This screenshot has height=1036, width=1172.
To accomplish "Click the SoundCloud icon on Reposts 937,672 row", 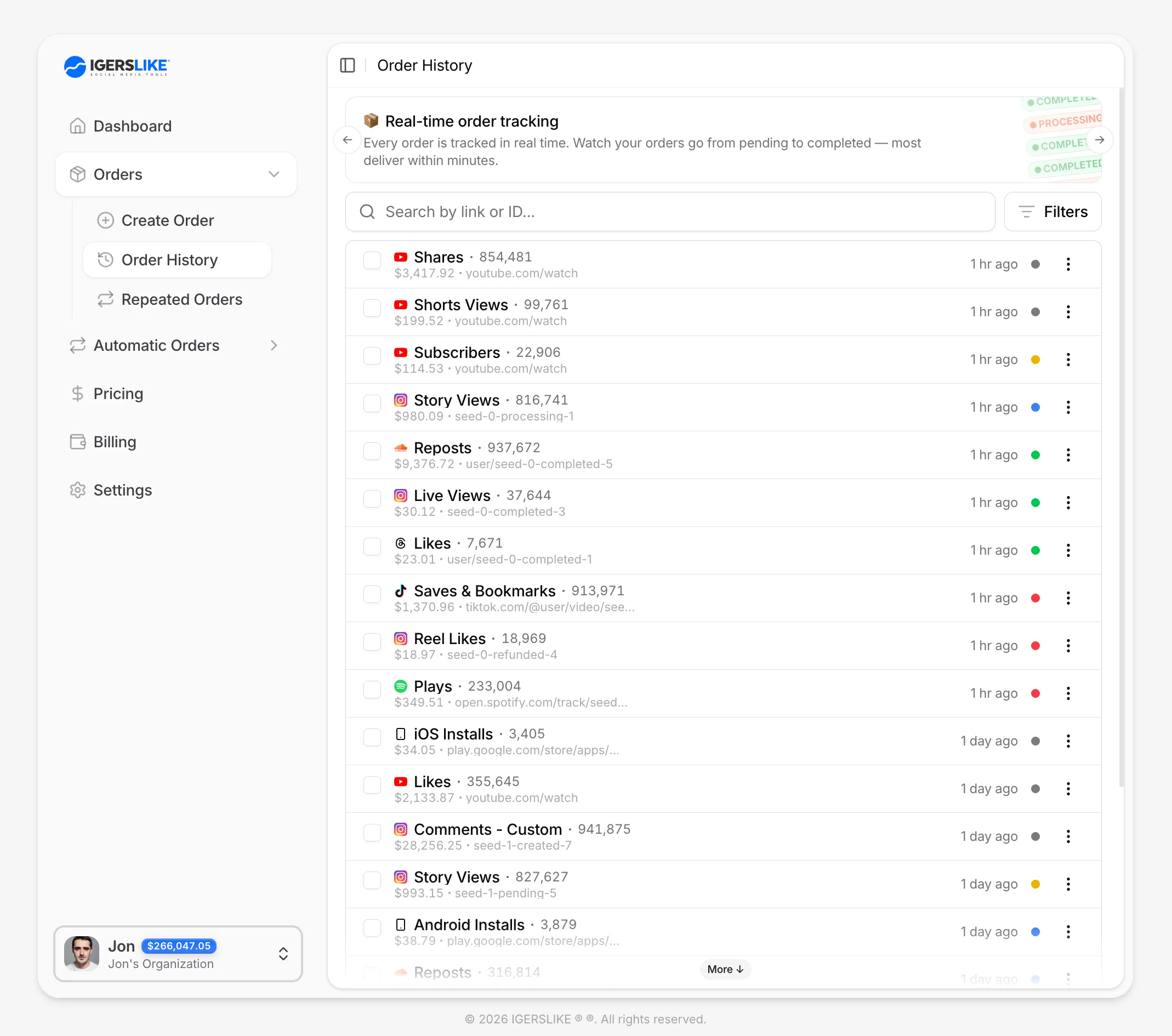I will (x=401, y=448).
